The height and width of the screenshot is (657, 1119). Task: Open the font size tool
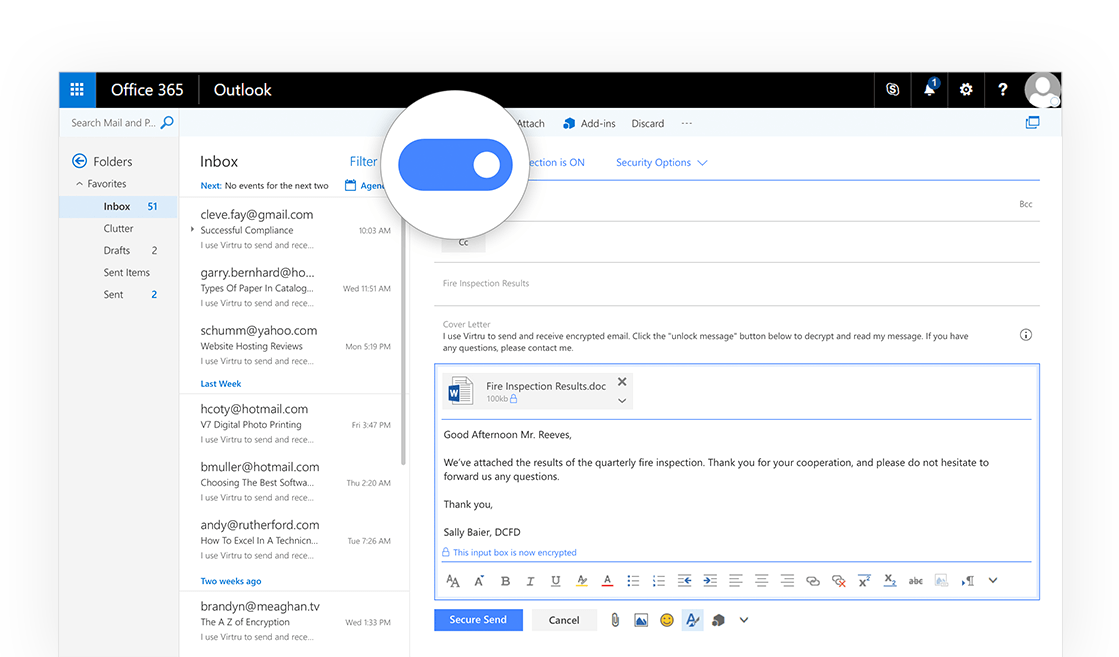452,581
